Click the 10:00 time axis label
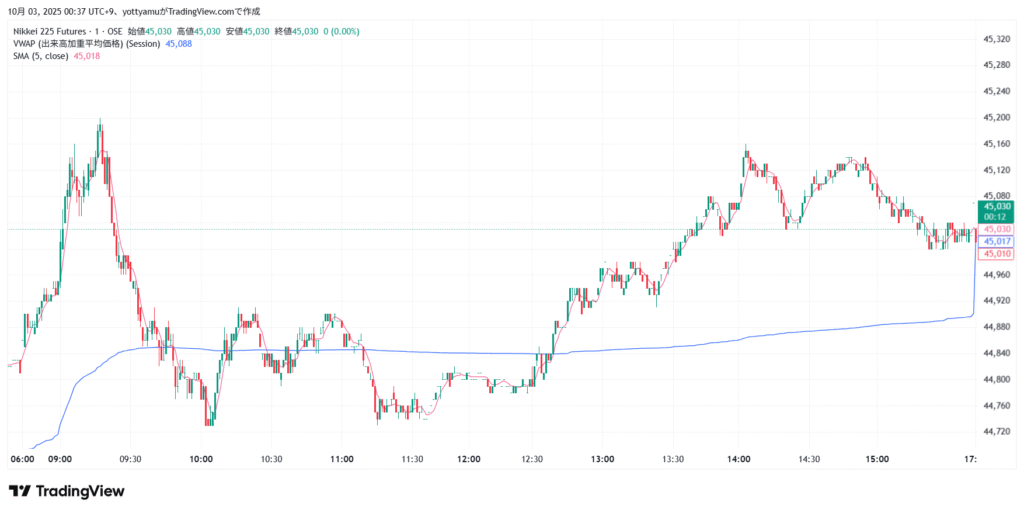 pyautogui.click(x=201, y=459)
